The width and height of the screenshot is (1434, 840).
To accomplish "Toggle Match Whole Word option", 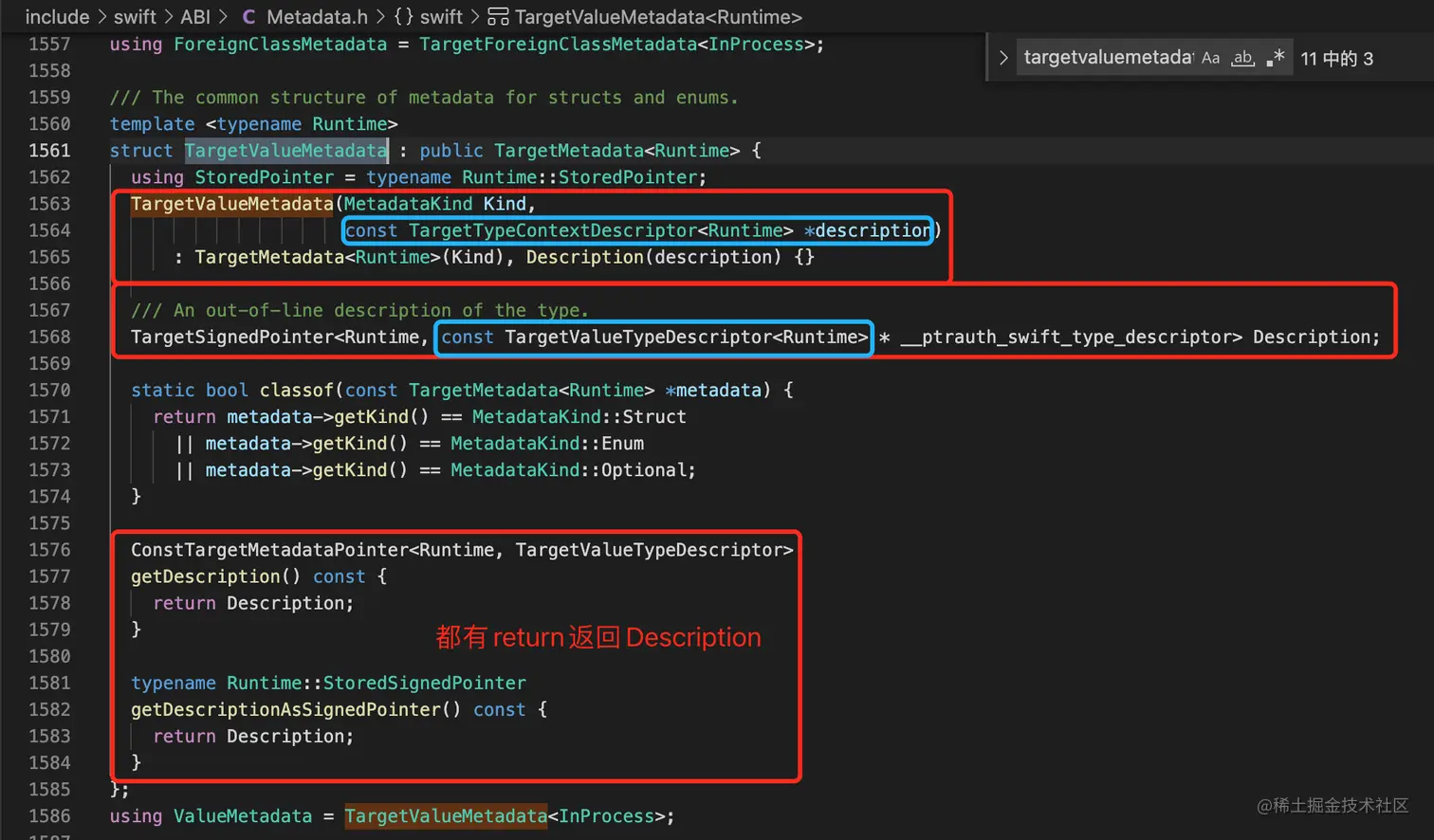I will [1242, 58].
